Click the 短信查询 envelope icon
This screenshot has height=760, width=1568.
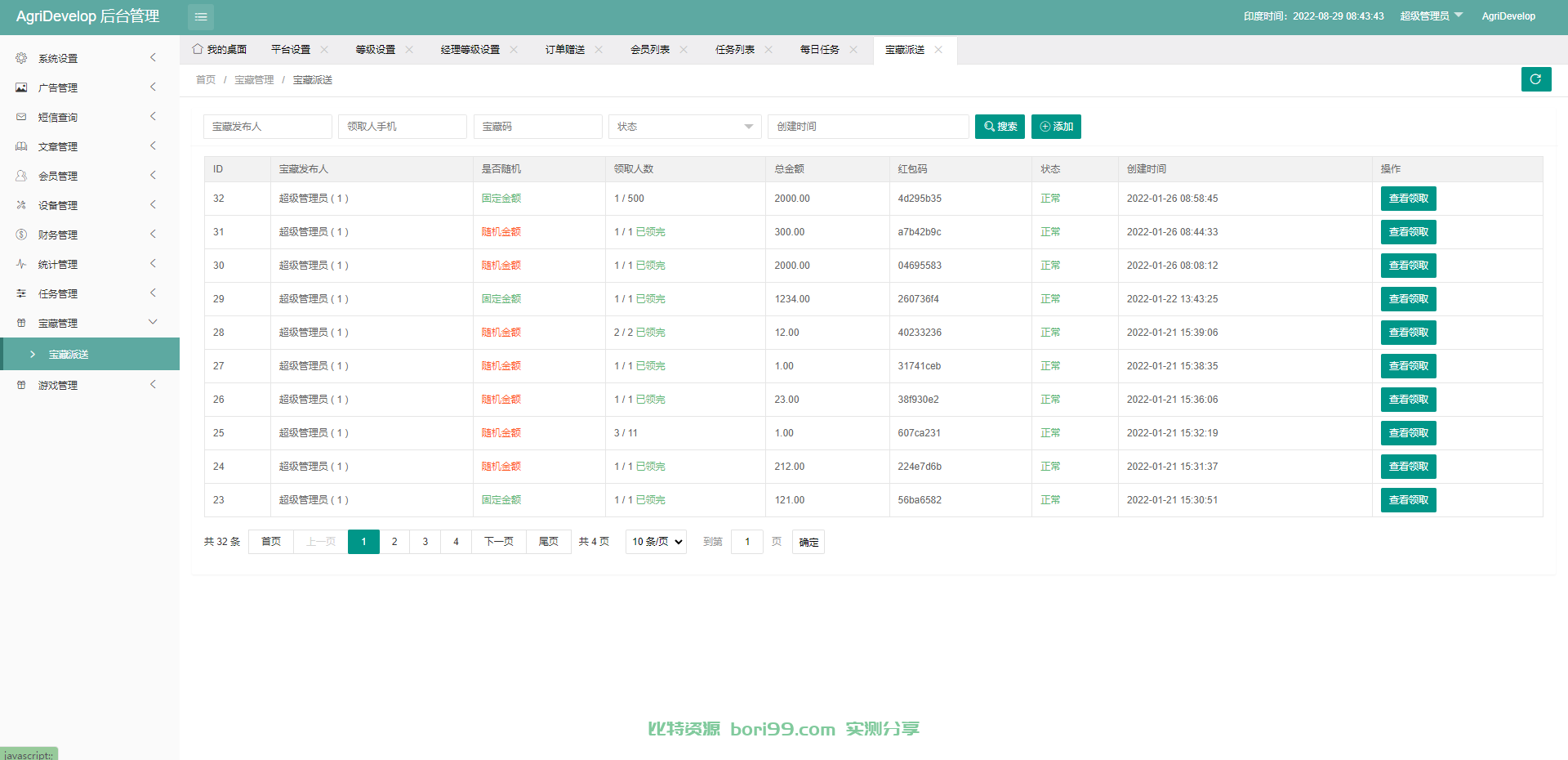coord(21,117)
